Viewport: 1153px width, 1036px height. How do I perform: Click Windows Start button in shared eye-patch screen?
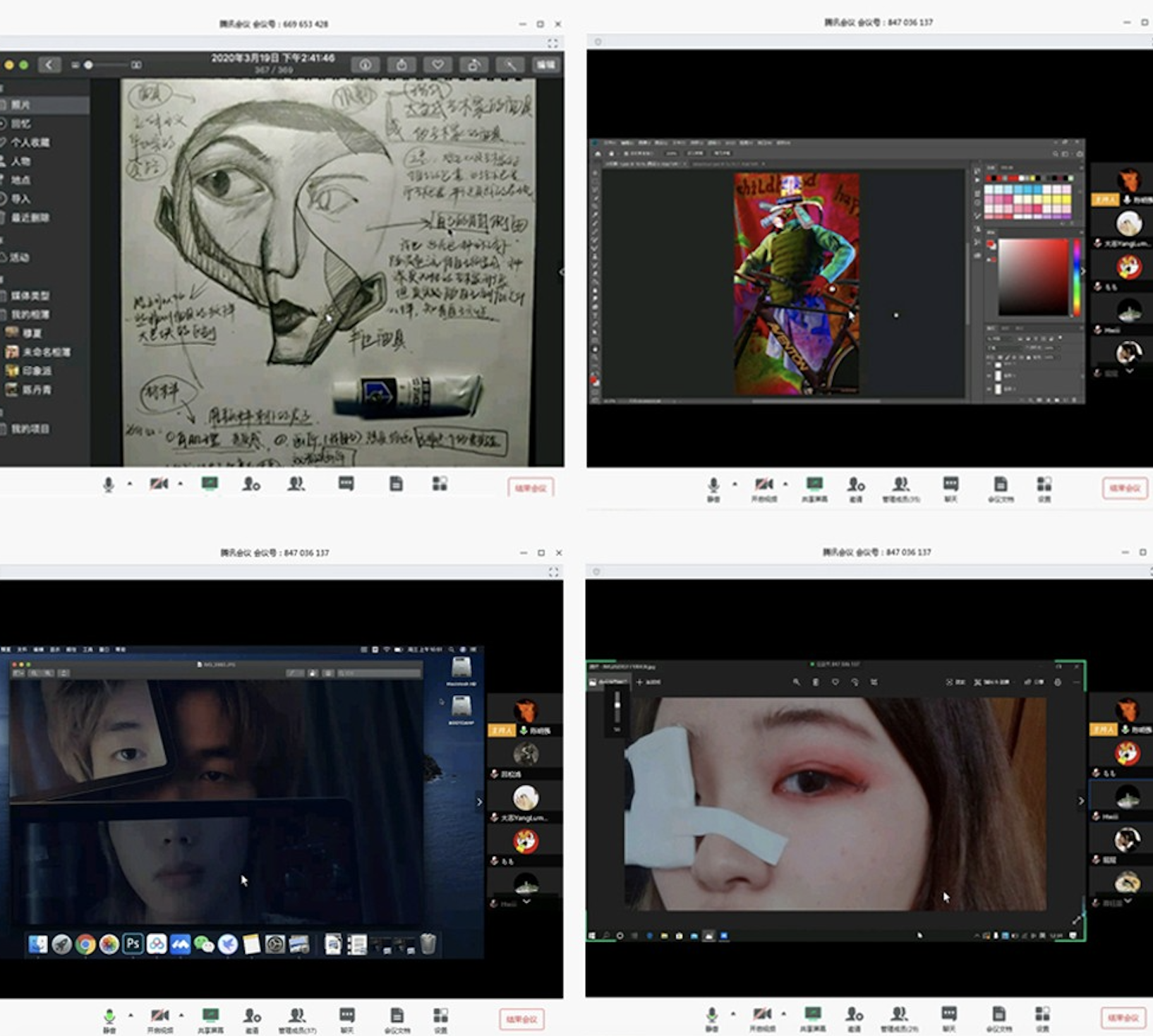pos(592,936)
